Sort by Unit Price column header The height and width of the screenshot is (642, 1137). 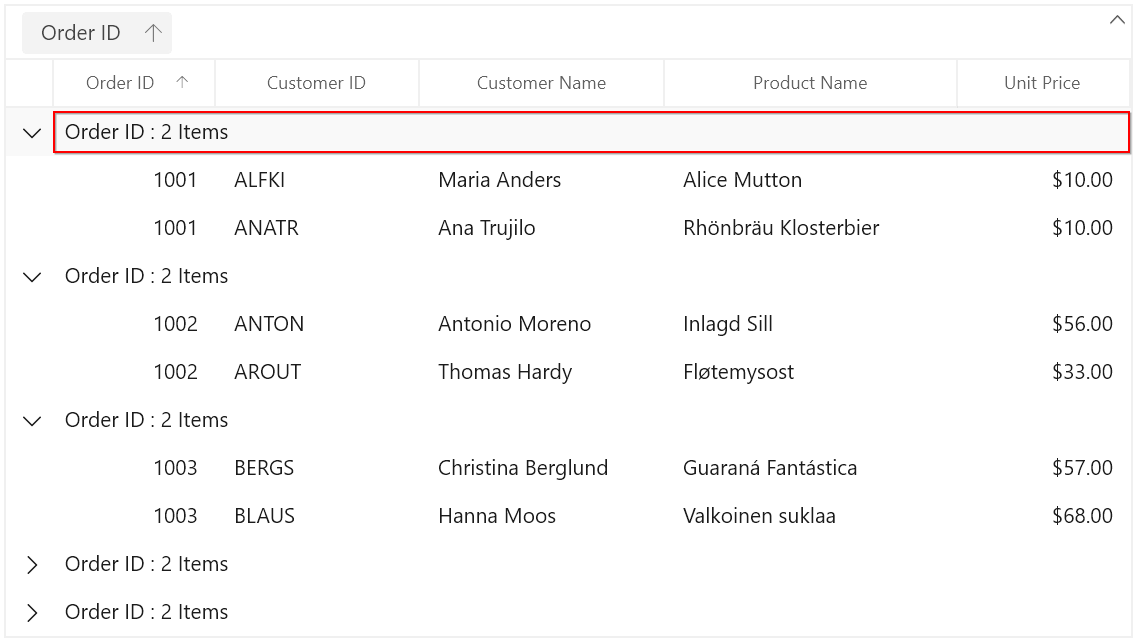coord(1043,83)
